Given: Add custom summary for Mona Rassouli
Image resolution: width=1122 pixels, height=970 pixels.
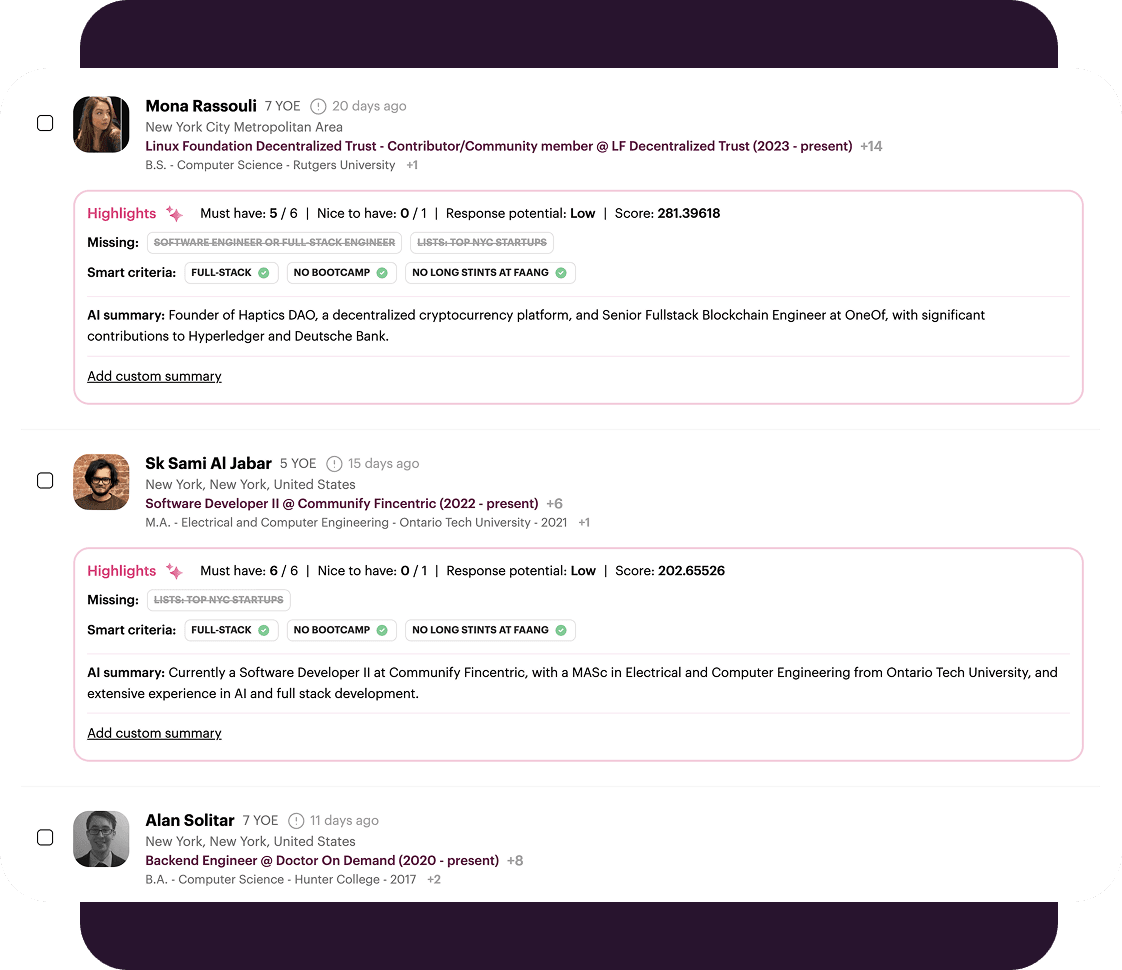Looking at the screenshot, I should (154, 376).
